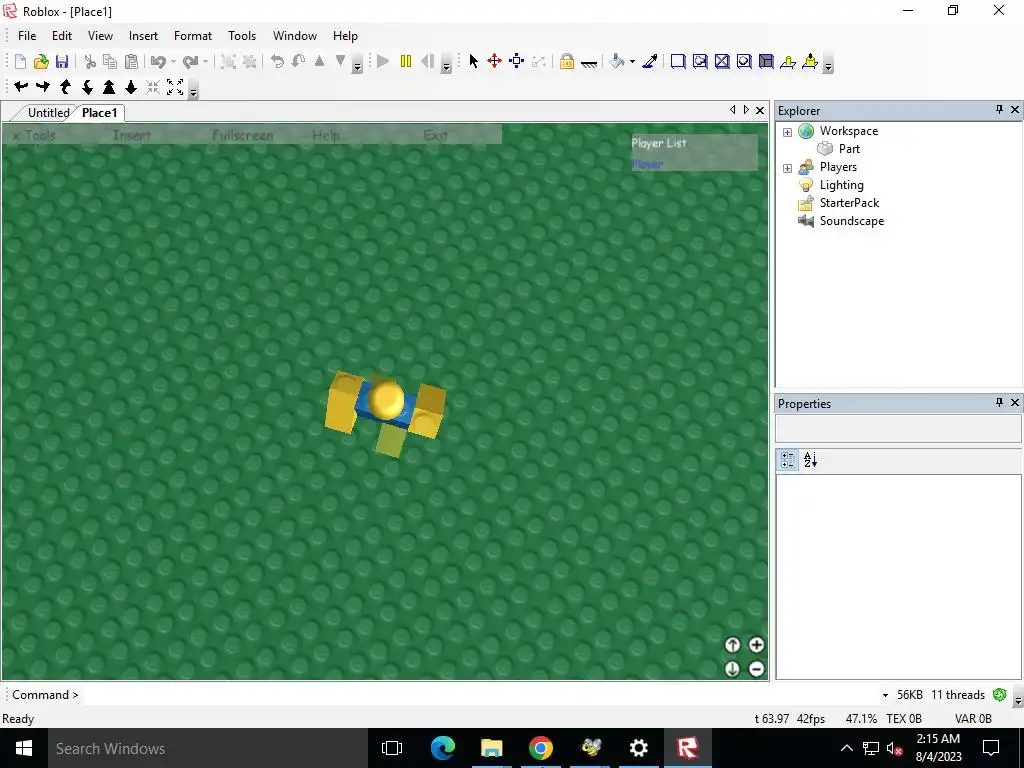The width and height of the screenshot is (1024, 768).
Task: Click the New file icon
Action: pos(20,61)
